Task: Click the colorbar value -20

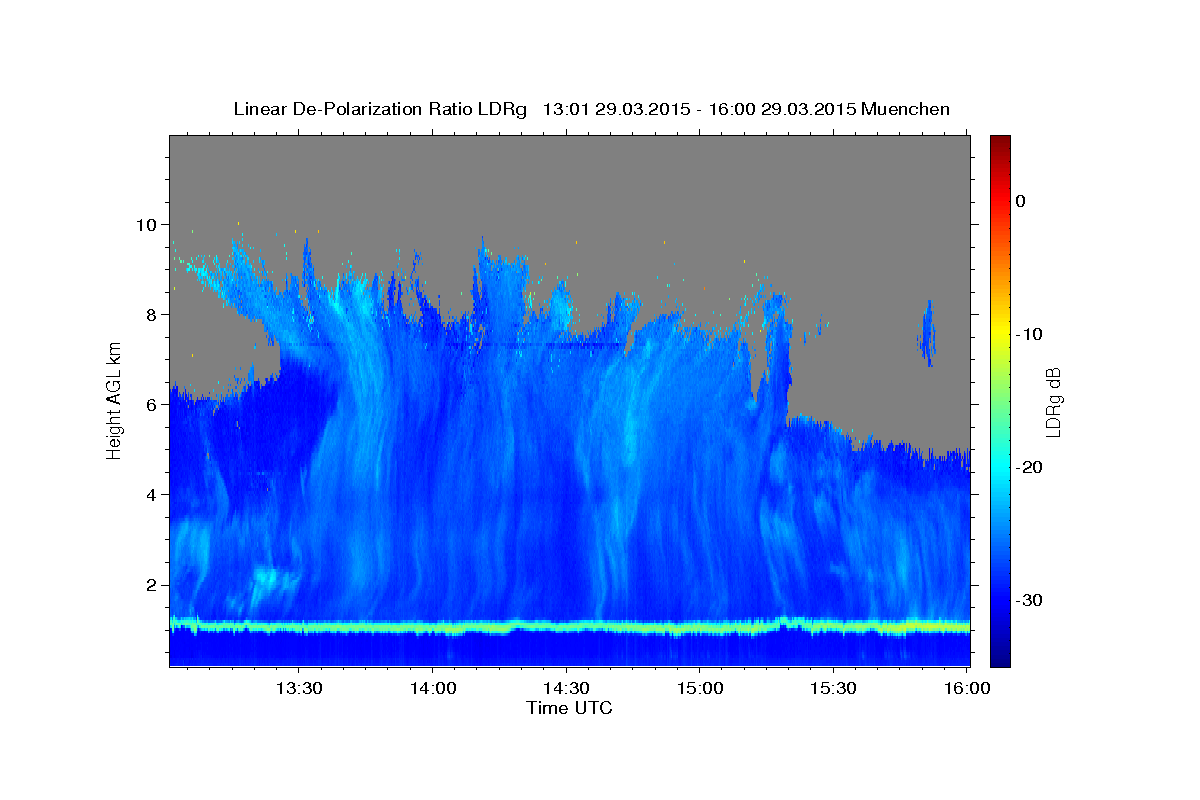Action: pyautogui.click(x=1030, y=467)
